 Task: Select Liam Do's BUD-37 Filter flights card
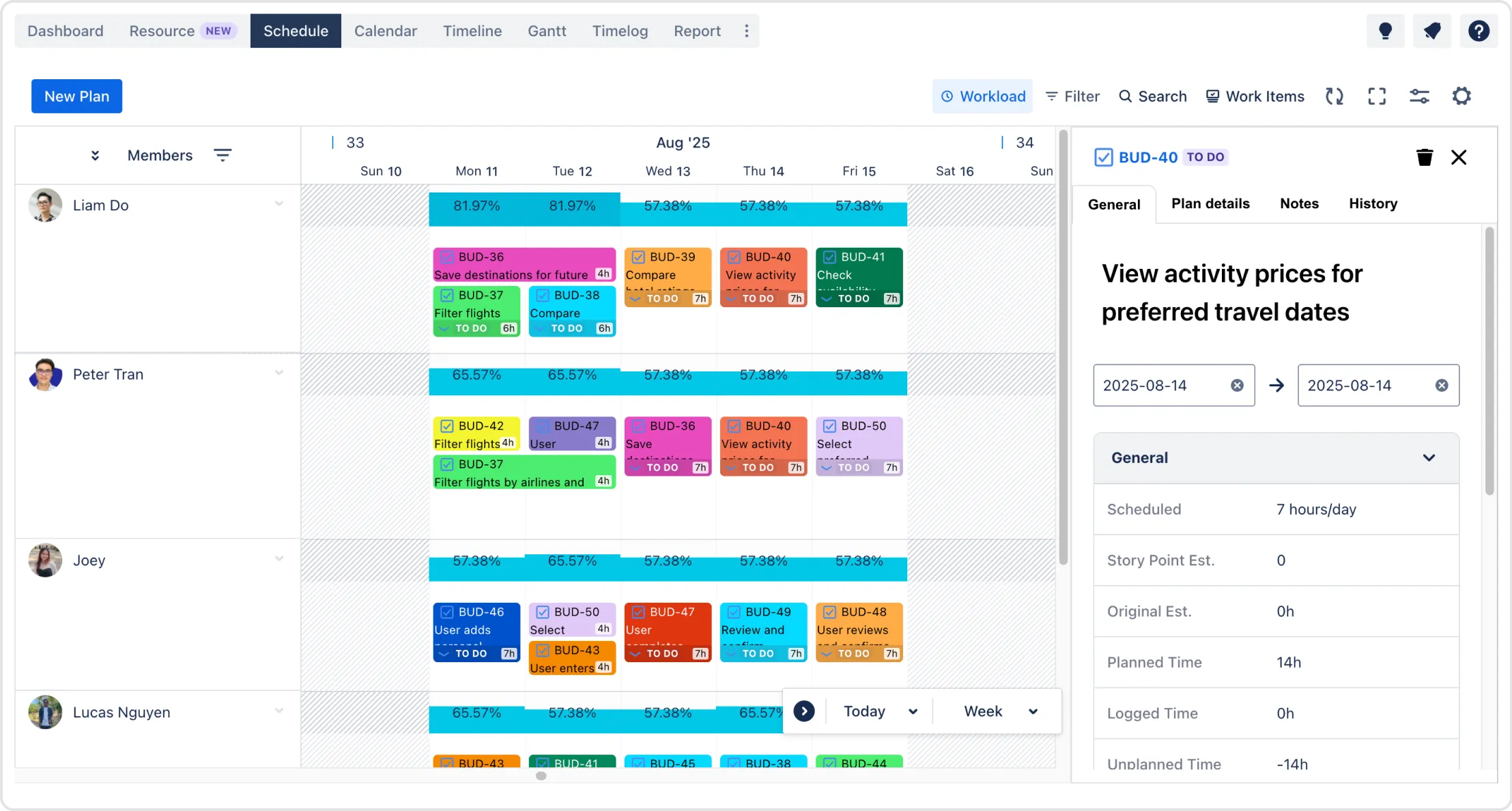476,311
